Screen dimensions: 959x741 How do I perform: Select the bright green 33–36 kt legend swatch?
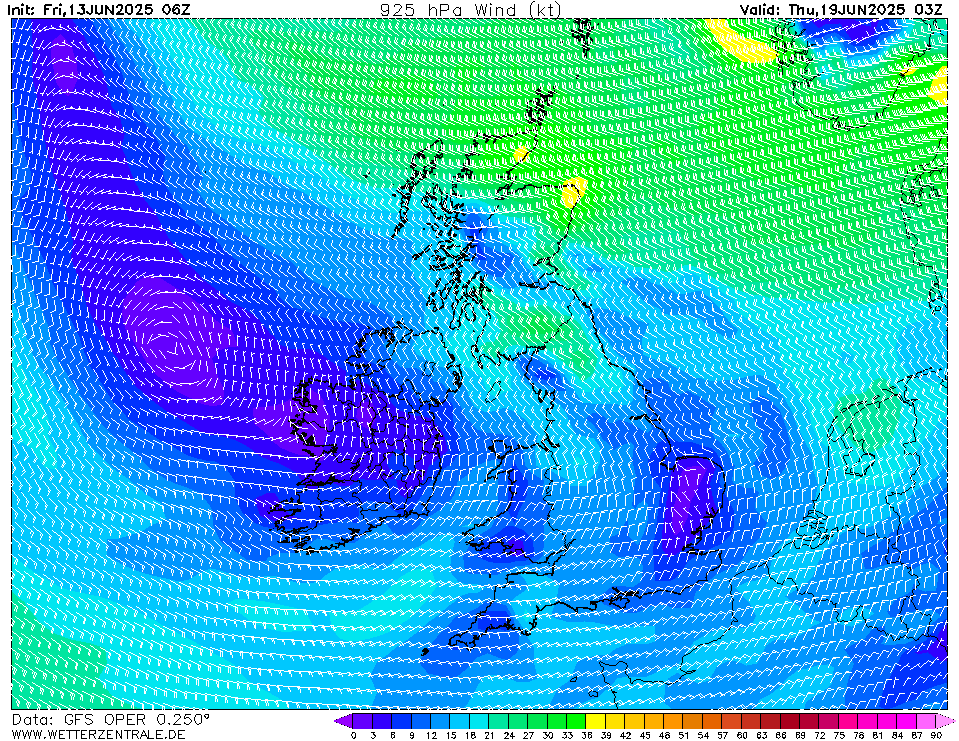577,721
